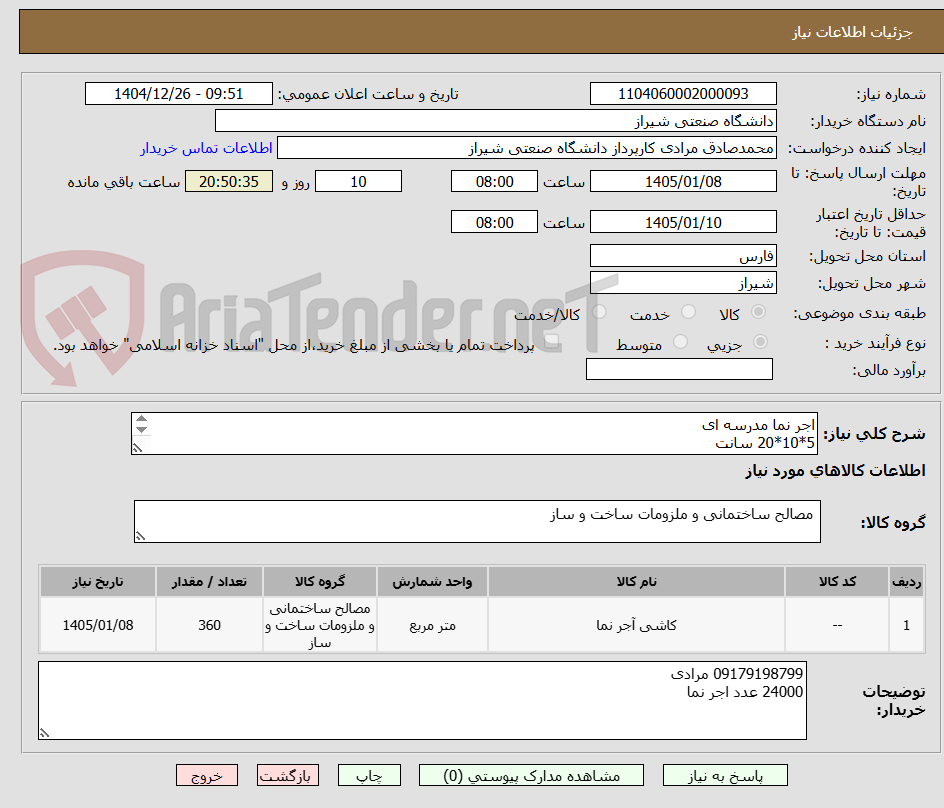This screenshot has width=944, height=808.
Task: Click row number cell 1
Action: [906, 625]
